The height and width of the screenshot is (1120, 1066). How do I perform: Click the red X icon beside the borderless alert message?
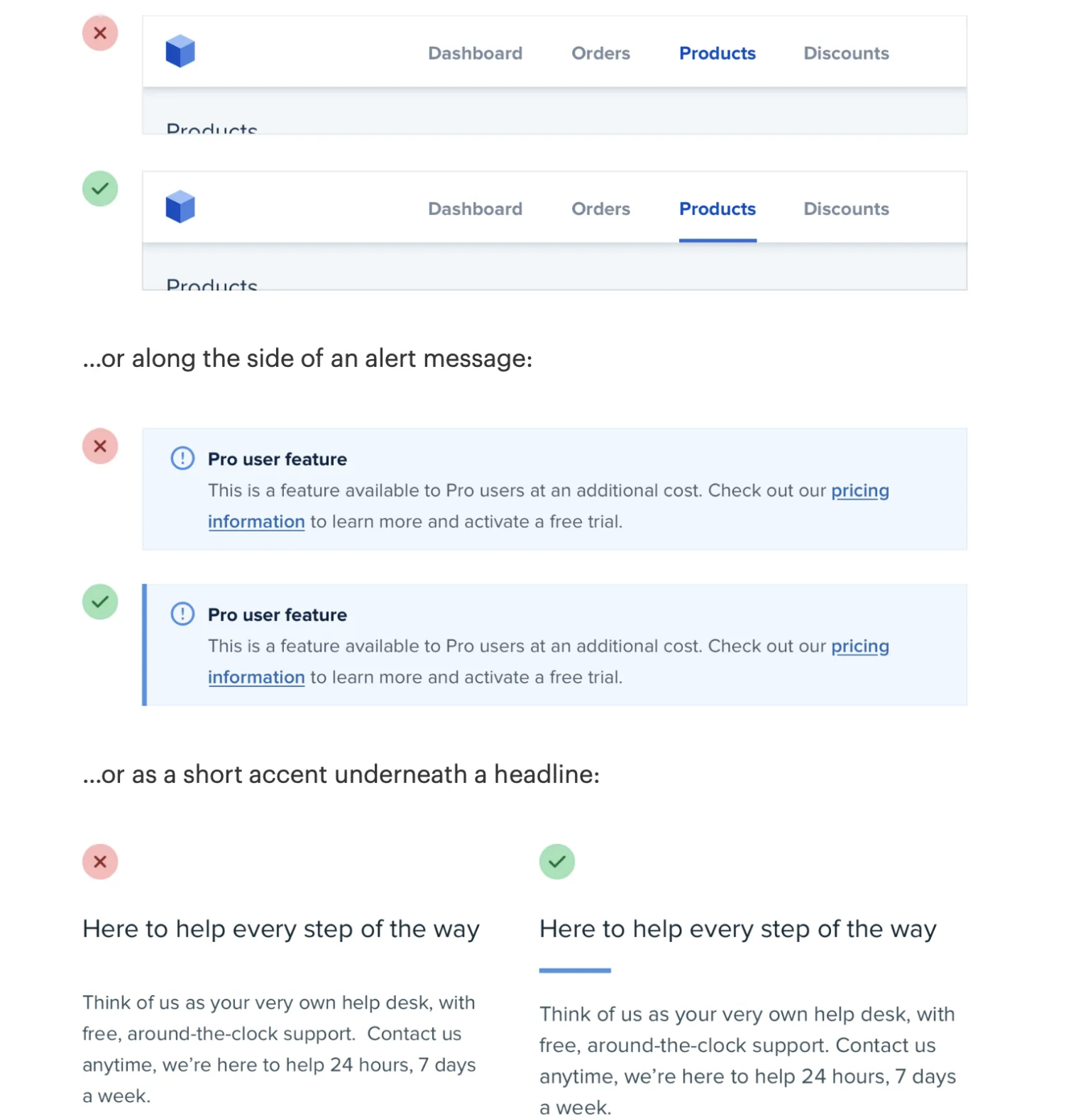pos(100,446)
